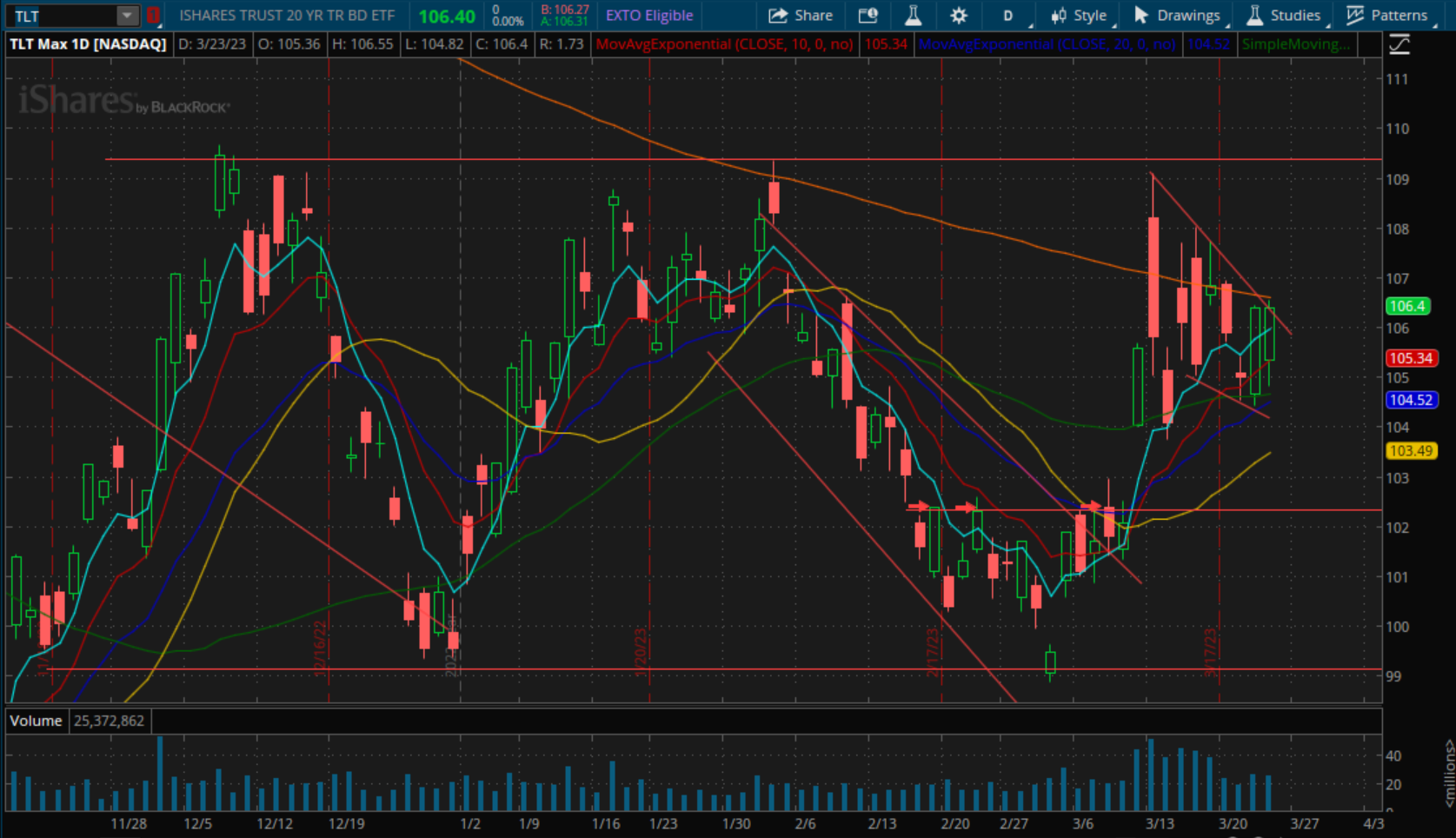Viewport: 1456px width, 838px height.
Task: Open the news and events calendar icon
Action: pos(868,15)
